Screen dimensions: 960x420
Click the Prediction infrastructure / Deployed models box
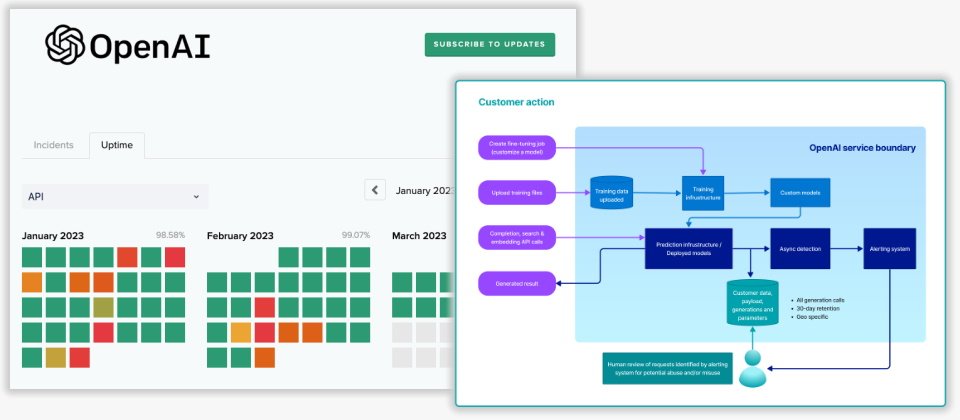click(689, 249)
